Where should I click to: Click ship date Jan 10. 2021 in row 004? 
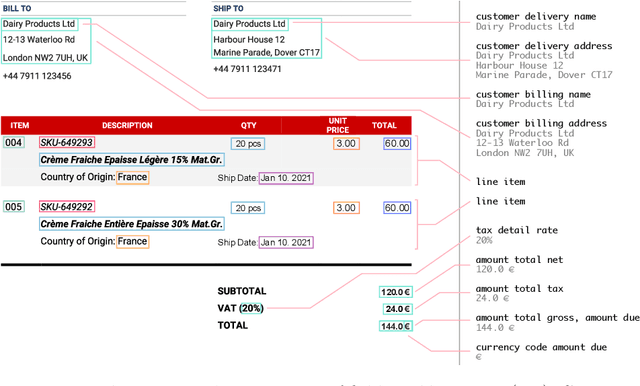click(286, 178)
